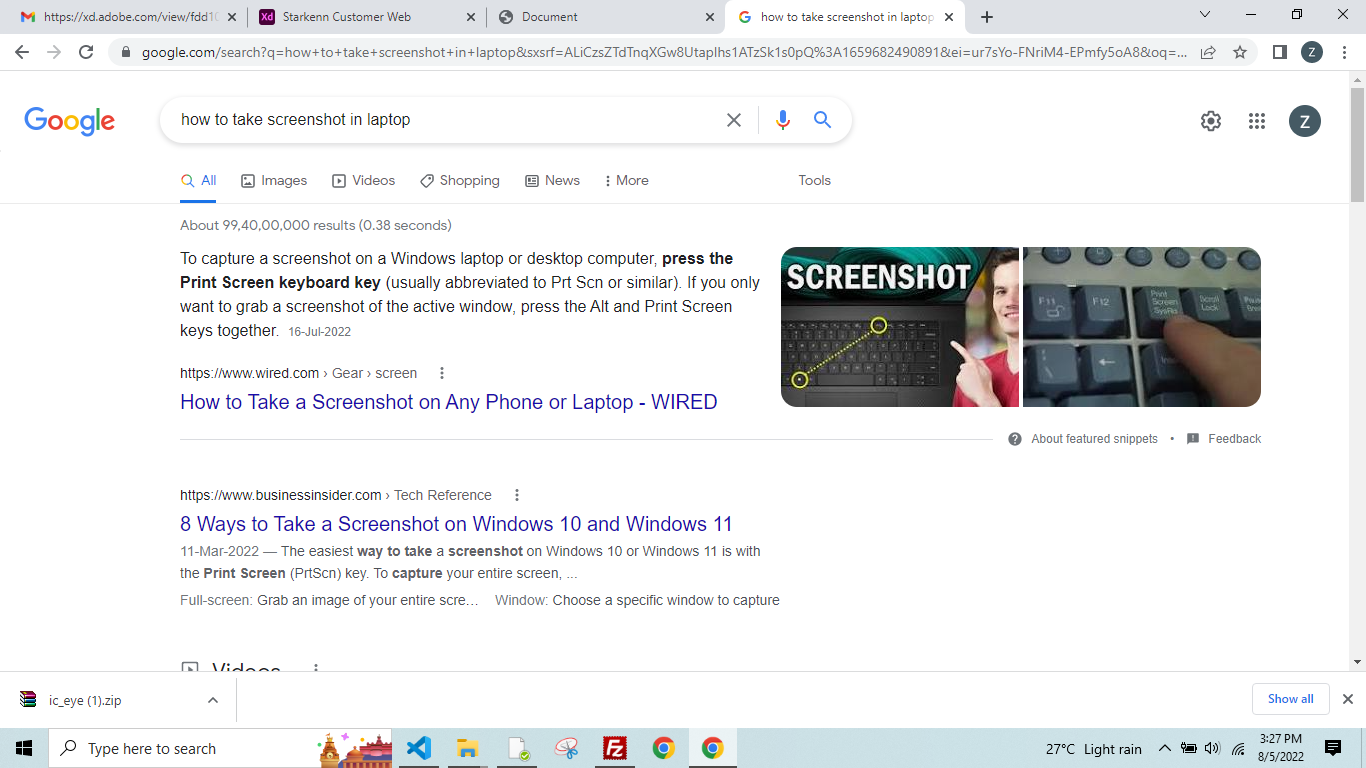Click Window: Choose a specific window sitelink
The width and height of the screenshot is (1366, 768).
[x=637, y=601]
